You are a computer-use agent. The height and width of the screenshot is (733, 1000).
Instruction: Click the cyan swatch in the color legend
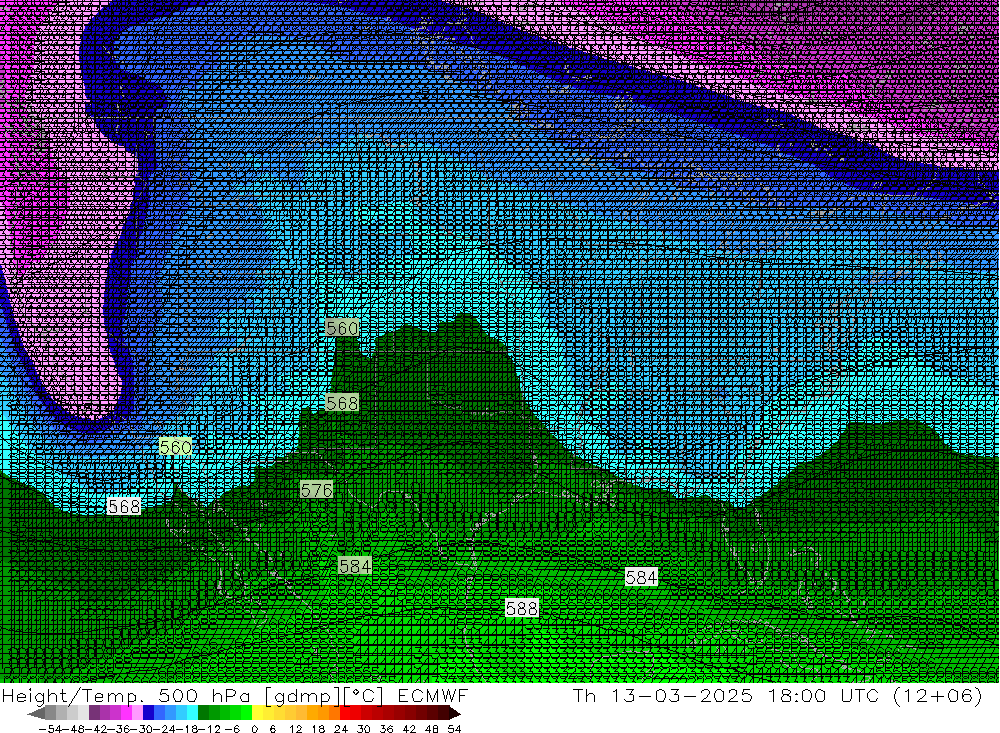[x=192, y=713]
